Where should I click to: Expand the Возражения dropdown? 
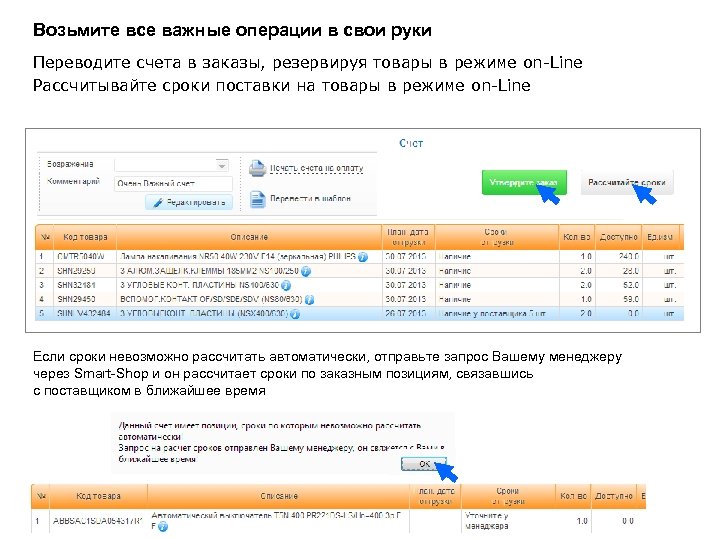point(222,165)
